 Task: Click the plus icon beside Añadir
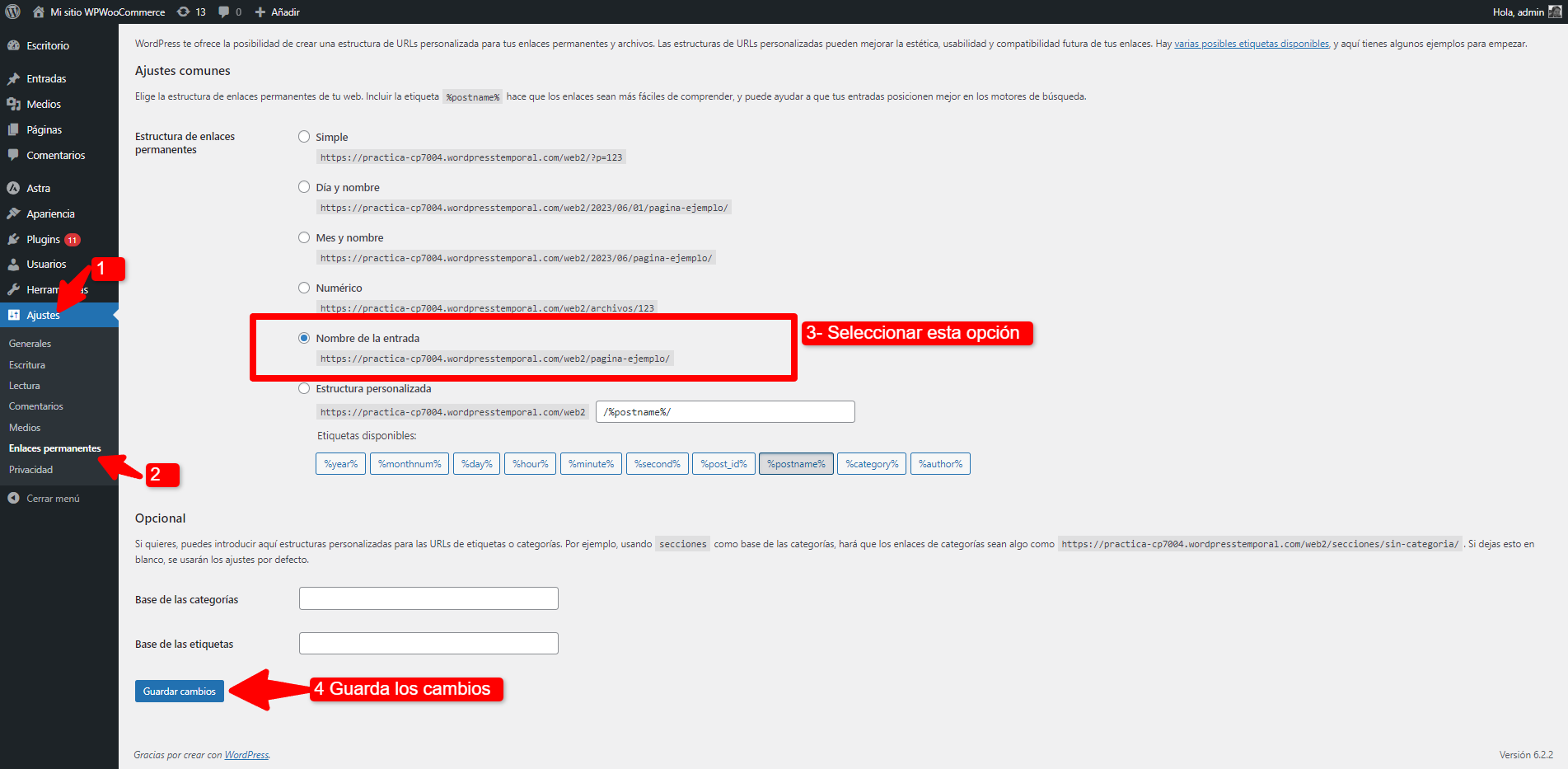click(260, 12)
